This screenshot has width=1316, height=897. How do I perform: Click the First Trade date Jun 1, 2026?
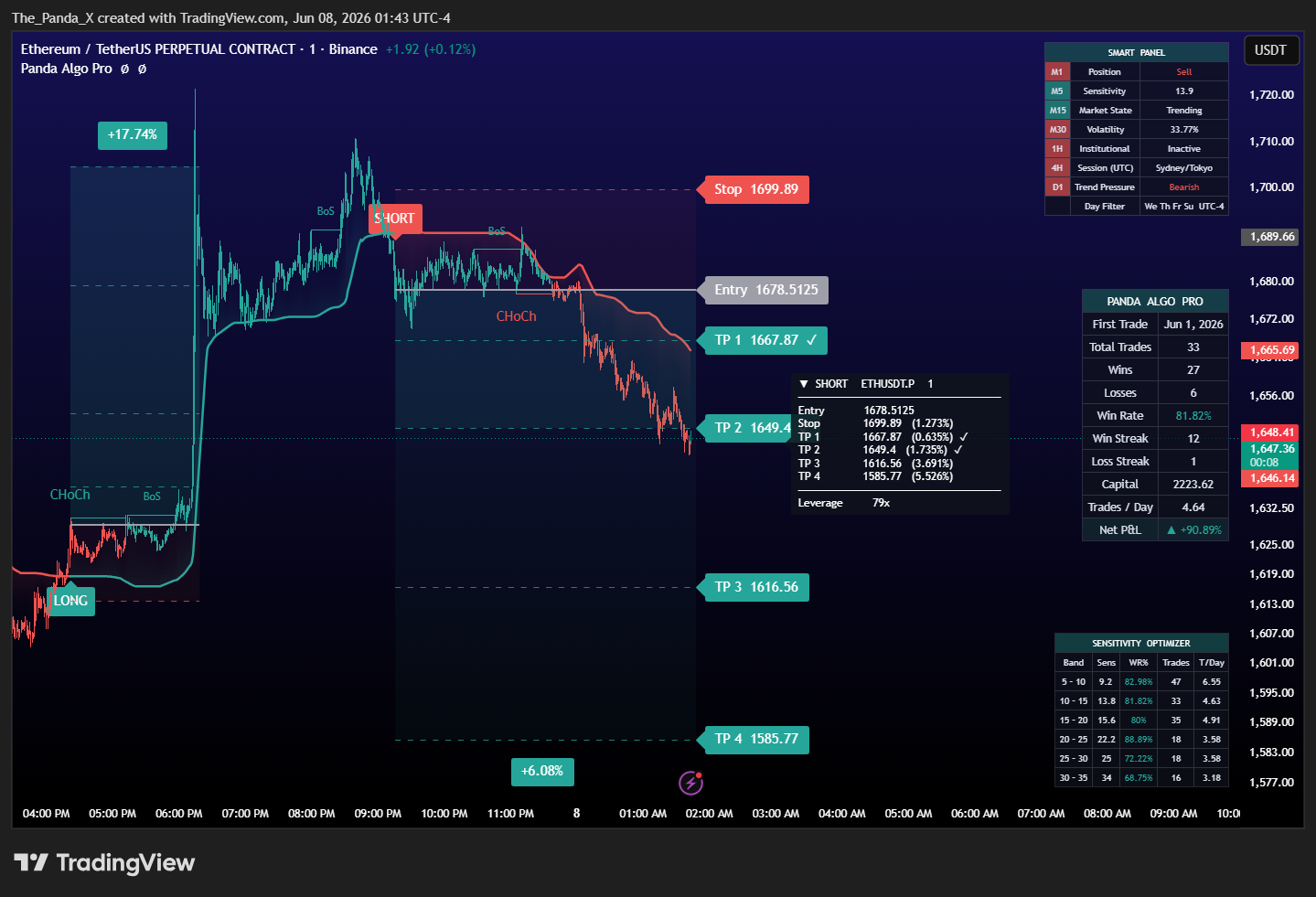coord(1193,324)
